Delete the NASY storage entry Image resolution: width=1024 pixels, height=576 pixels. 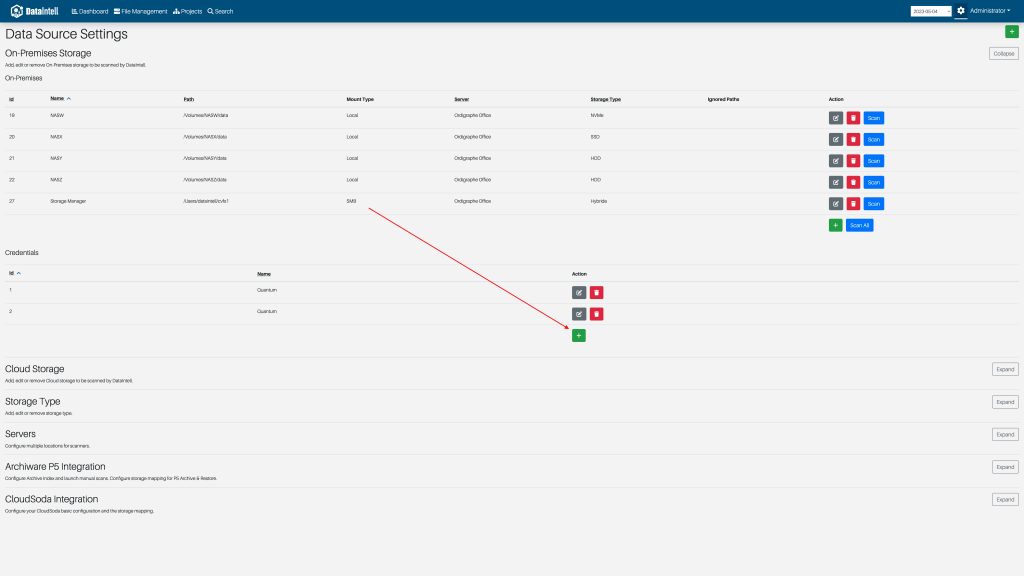coord(853,161)
